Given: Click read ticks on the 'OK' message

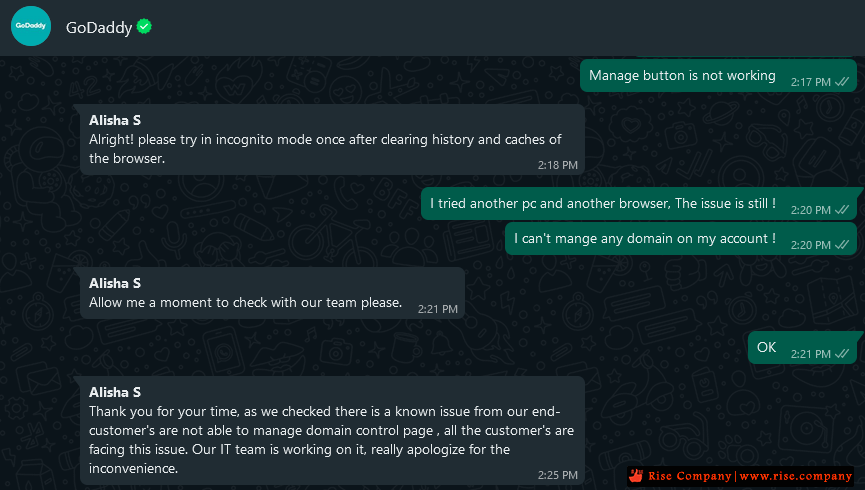Looking at the screenshot, I should [x=842, y=354].
